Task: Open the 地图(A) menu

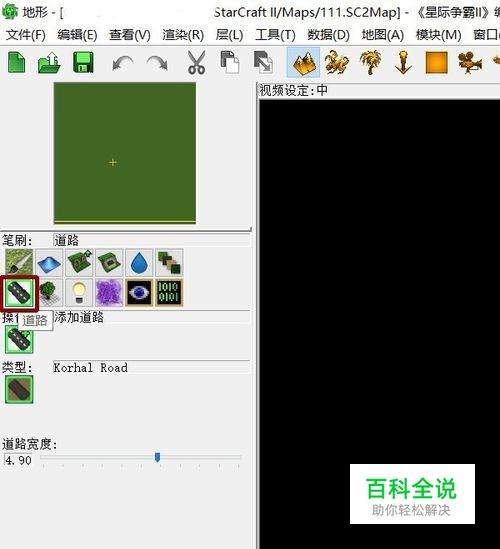Action: [383, 35]
